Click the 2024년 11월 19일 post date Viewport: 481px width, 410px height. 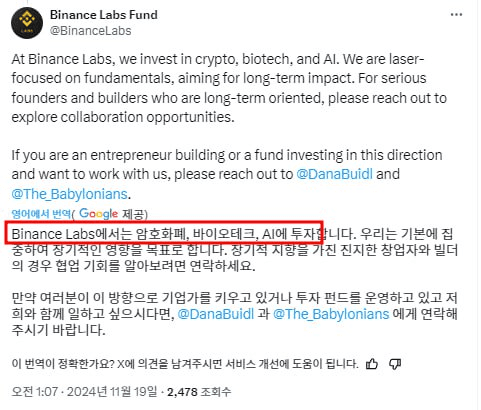(112, 391)
